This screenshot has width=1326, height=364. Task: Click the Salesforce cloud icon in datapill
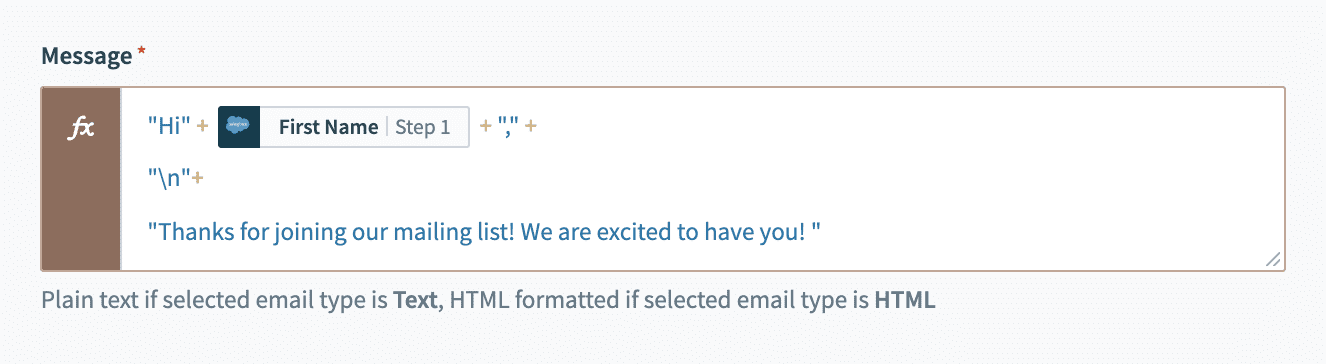click(238, 127)
